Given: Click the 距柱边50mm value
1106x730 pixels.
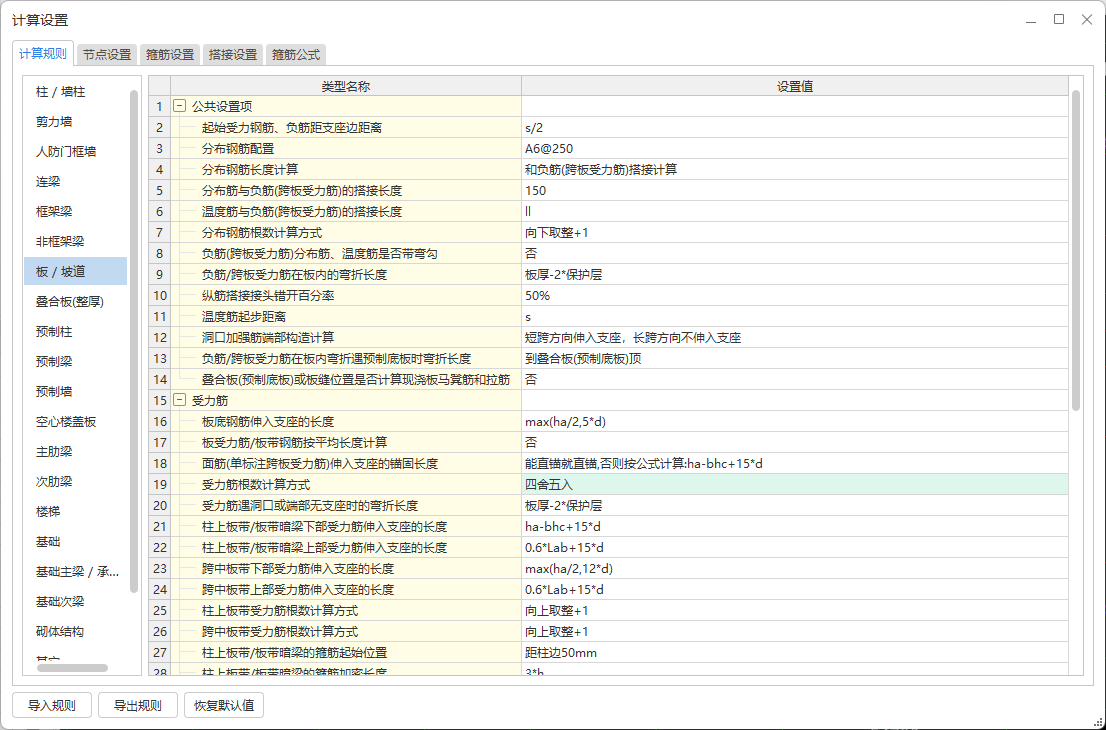Looking at the screenshot, I should coord(795,652).
